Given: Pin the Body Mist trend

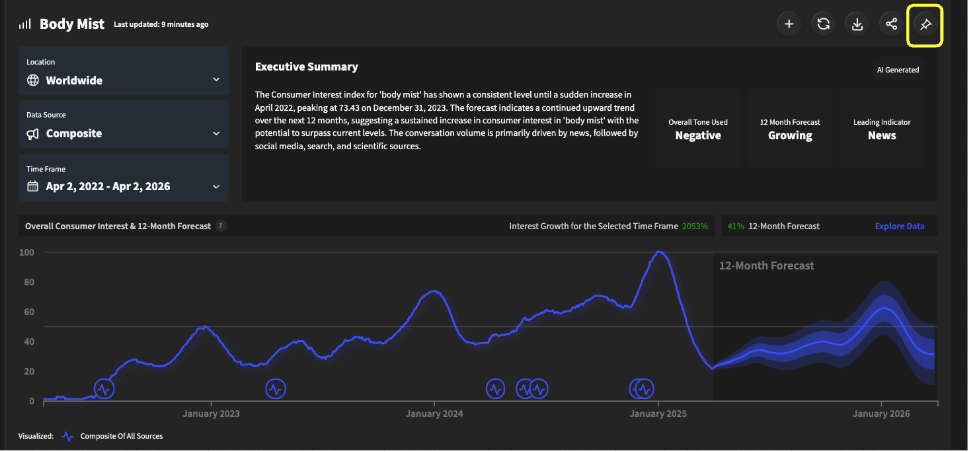Looking at the screenshot, I should [x=925, y=24].
